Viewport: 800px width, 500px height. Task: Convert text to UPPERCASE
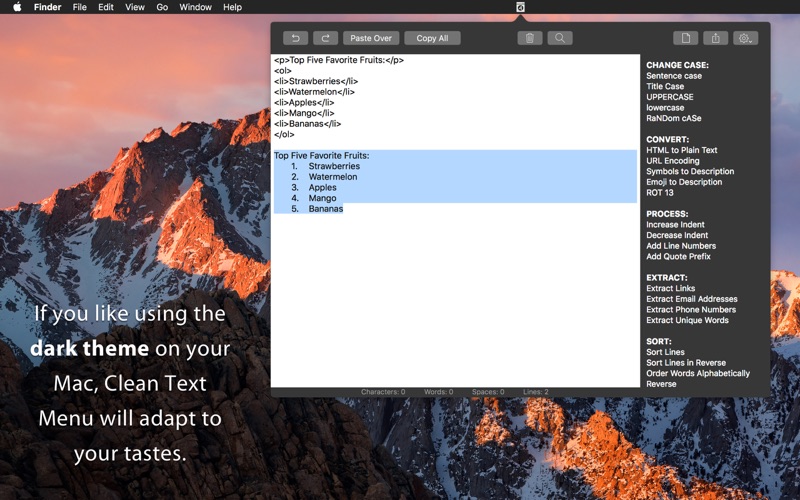coord(670,97)
